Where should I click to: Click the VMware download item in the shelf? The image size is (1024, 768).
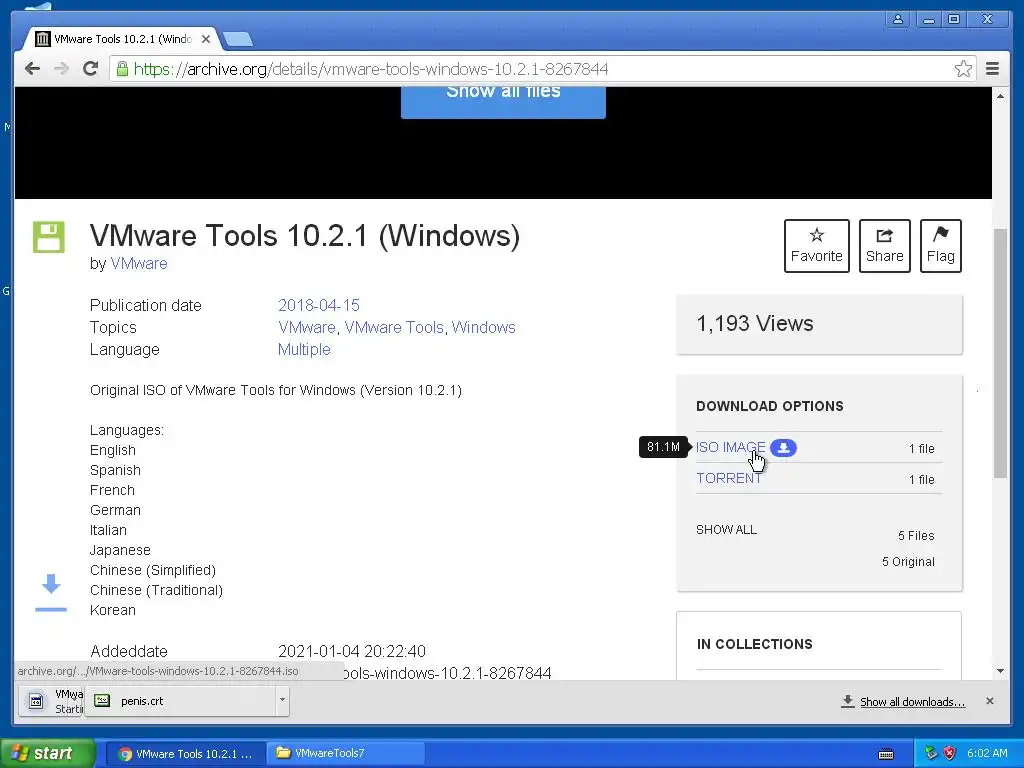[x=51, y=701]
